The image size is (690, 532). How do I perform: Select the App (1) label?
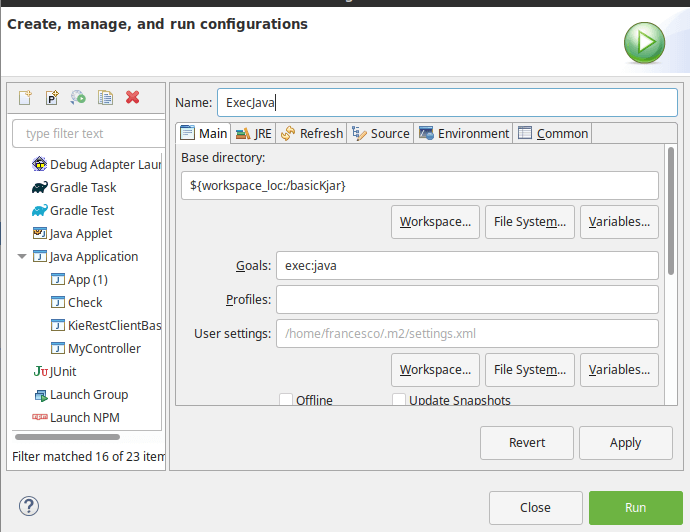tap(88, 279)
